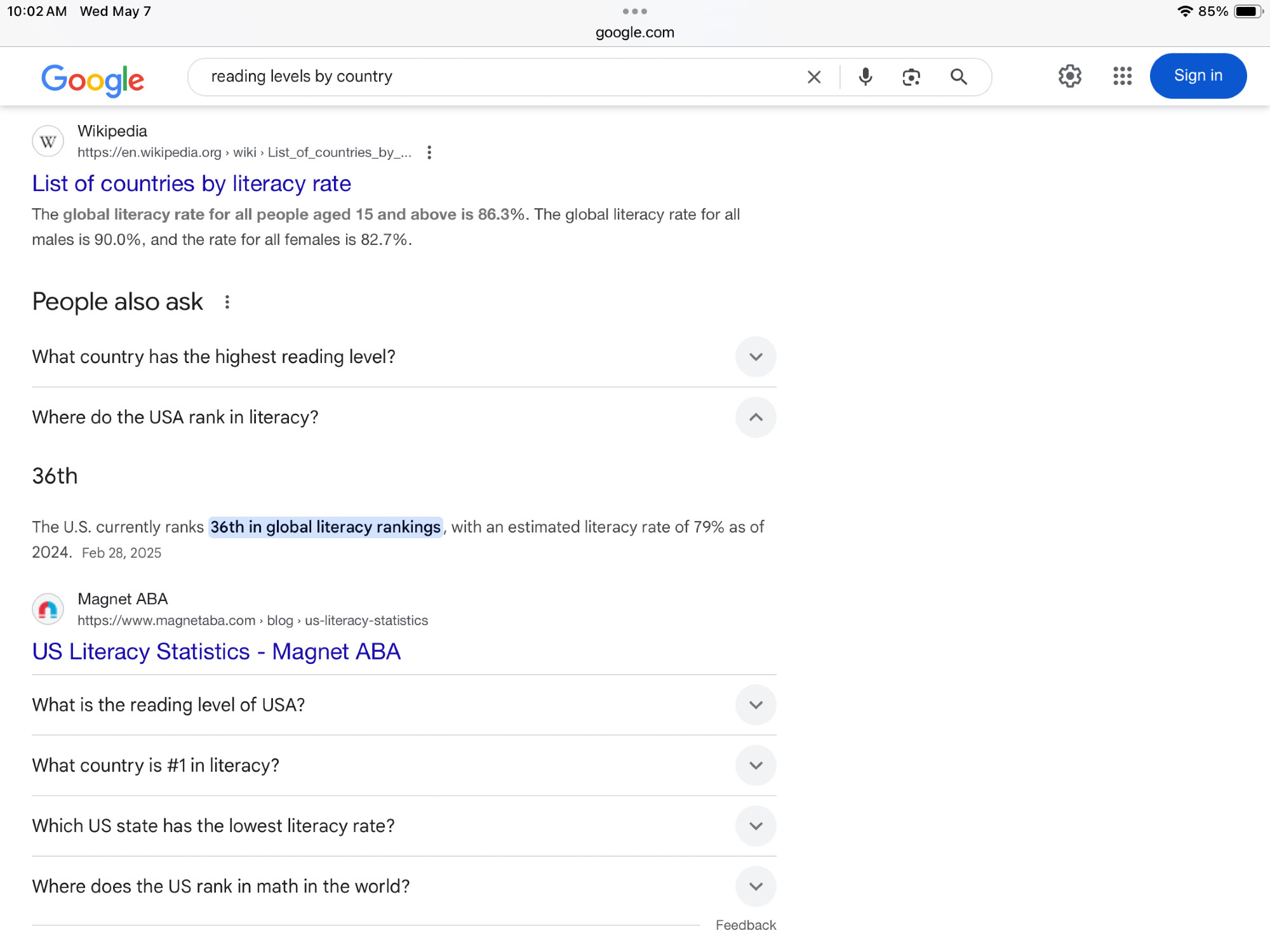This screenshot has width=1270, height=952.
Task: Open US Literacy Statistics - Magnet ABA link
Action: (x=217, y=652)
